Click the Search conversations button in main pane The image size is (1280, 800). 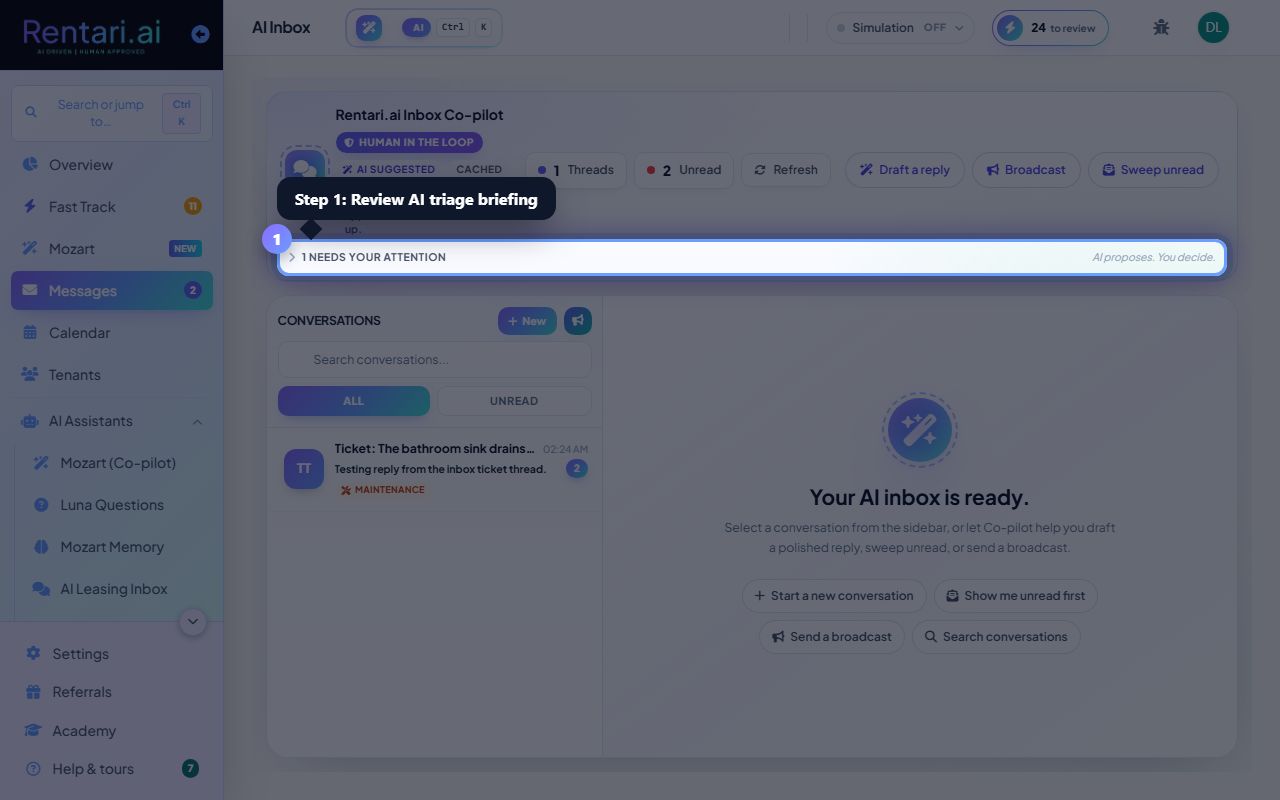996,637
